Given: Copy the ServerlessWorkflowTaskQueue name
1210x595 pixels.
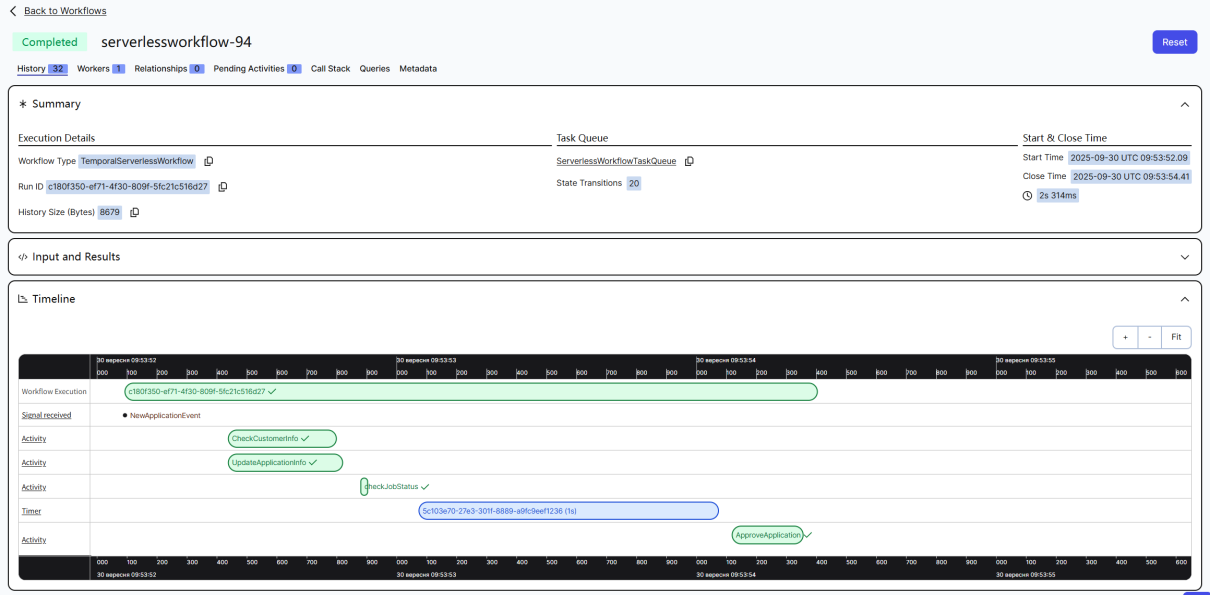Looking at the screenshot, I should point(689,161).
